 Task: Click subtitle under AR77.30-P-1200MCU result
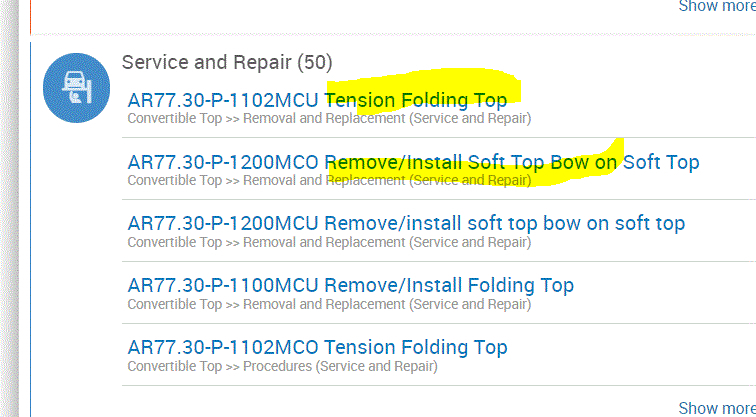pyautogui.click(x=329, y=242)
